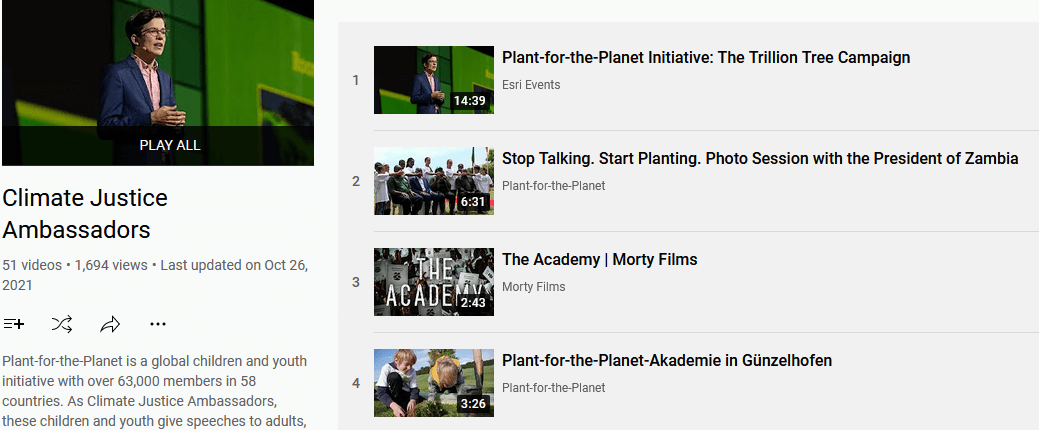
Task: Share the playlist using the arrow icon
Action: click(x=109, y=324)
